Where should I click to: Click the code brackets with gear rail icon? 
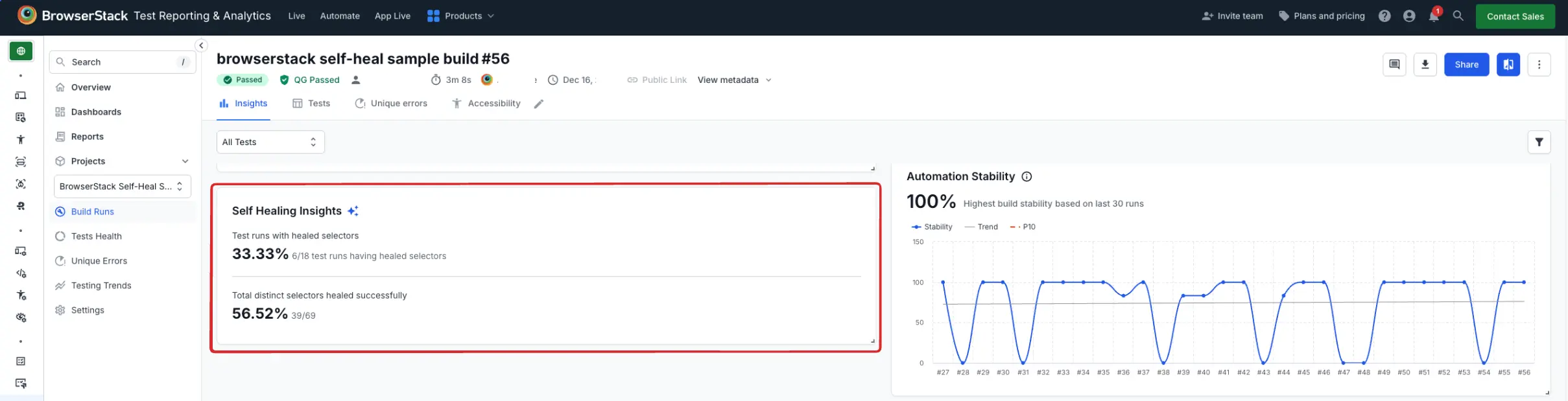[x=21, y=273]
